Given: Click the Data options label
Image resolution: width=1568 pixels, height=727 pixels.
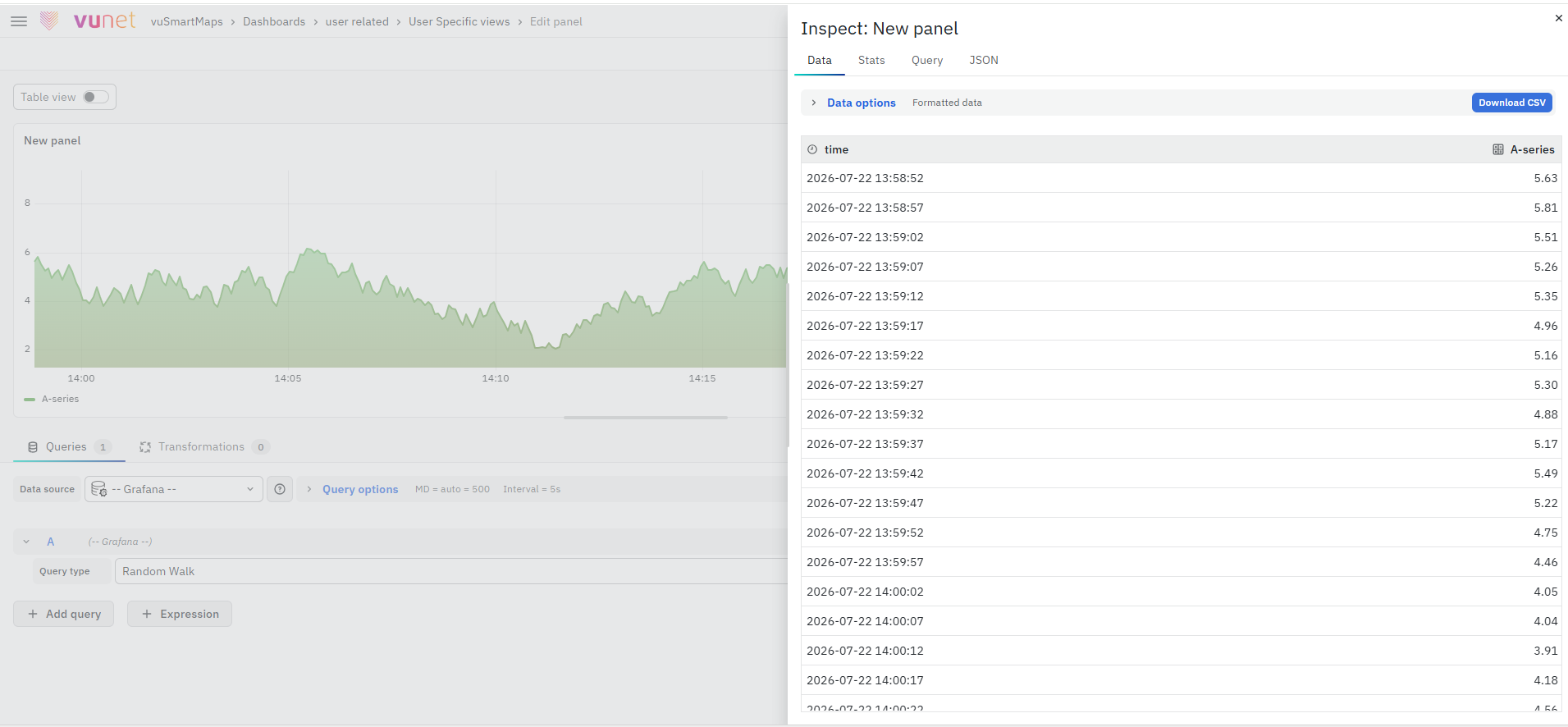Looking at the screenshot, I should pyautogui.click(x=862, y=103).
